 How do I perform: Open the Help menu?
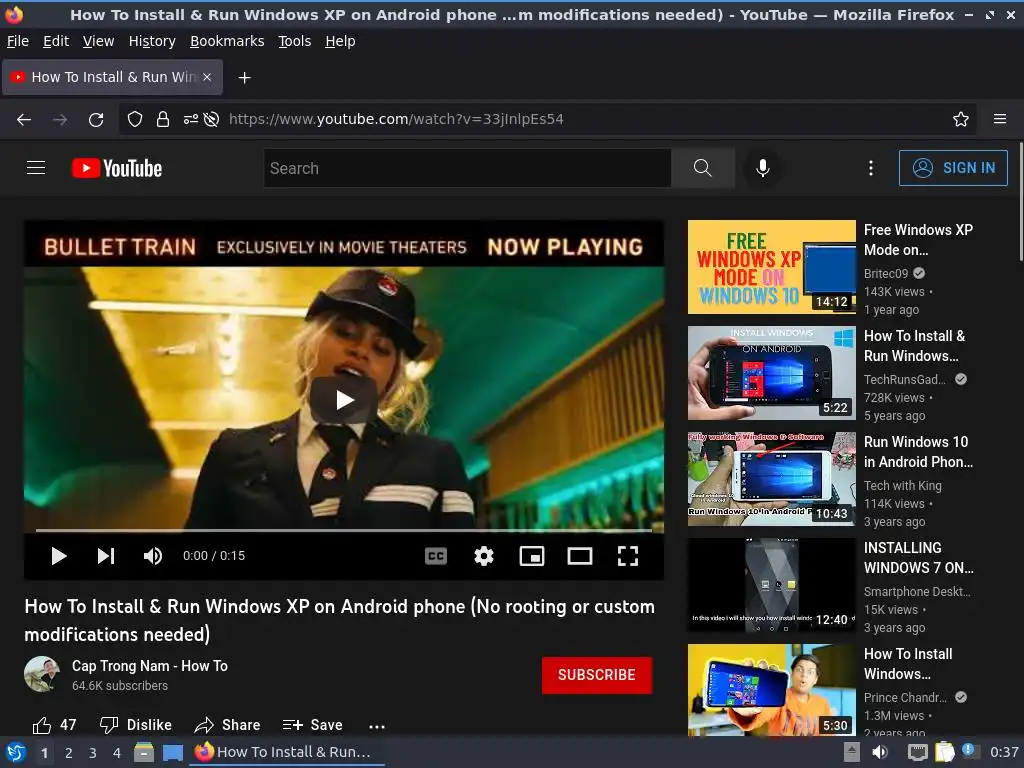click(x=340, y=41)
